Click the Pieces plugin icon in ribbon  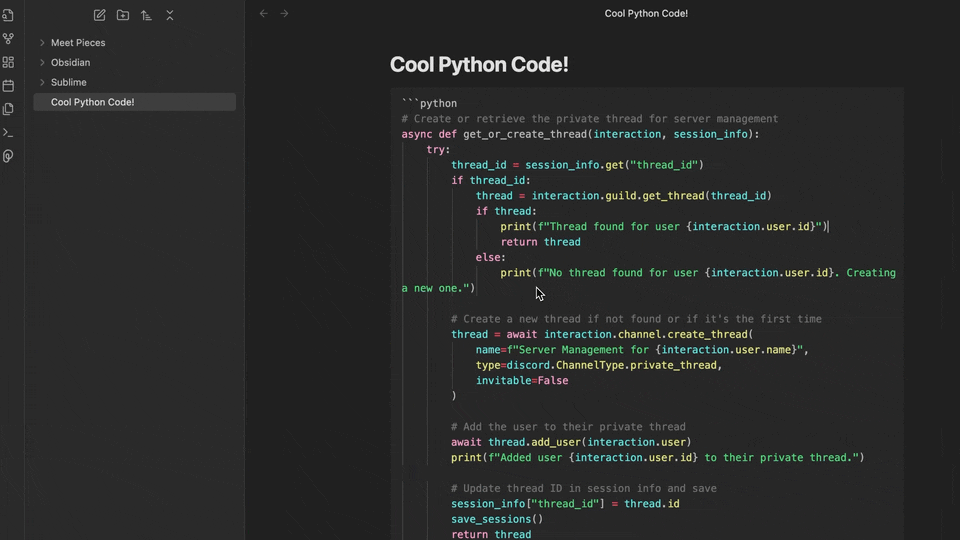click(8, 156)
